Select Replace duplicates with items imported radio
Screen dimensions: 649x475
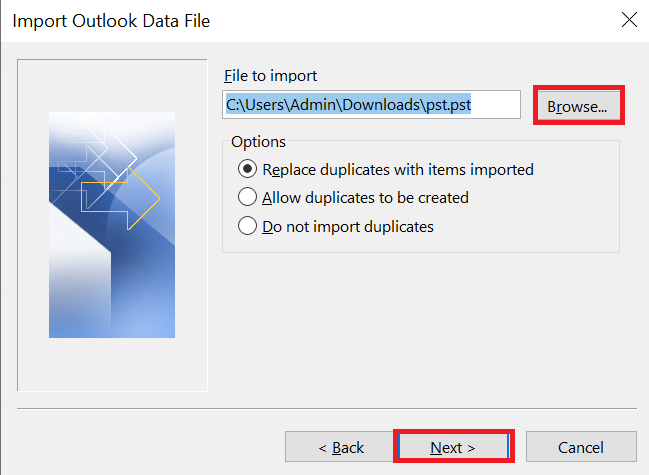pyautogui.click(x=247, y=169)
